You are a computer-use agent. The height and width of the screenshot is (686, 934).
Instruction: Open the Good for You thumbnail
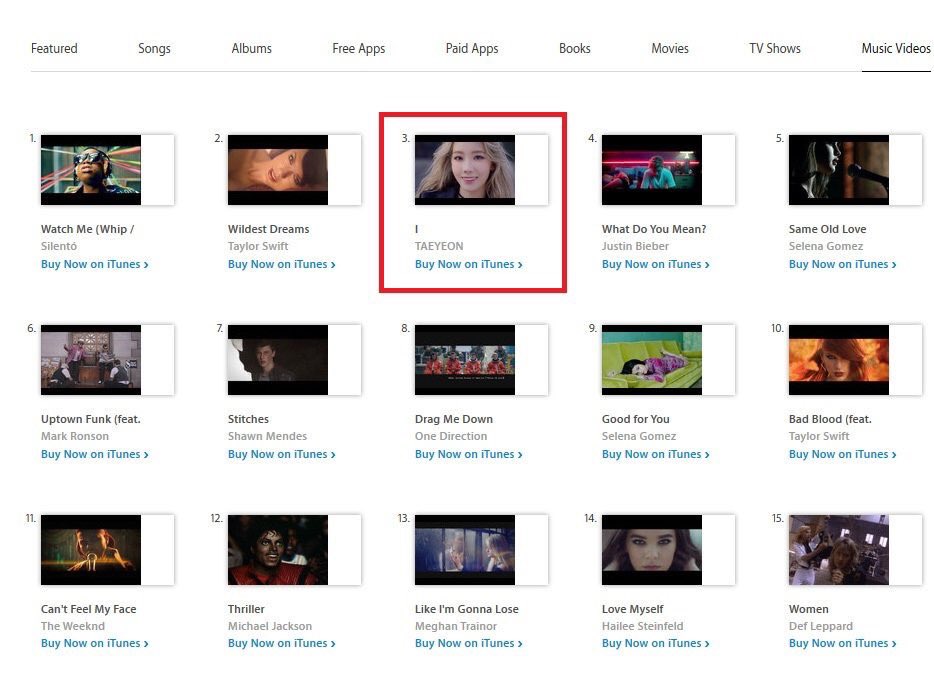652,360
